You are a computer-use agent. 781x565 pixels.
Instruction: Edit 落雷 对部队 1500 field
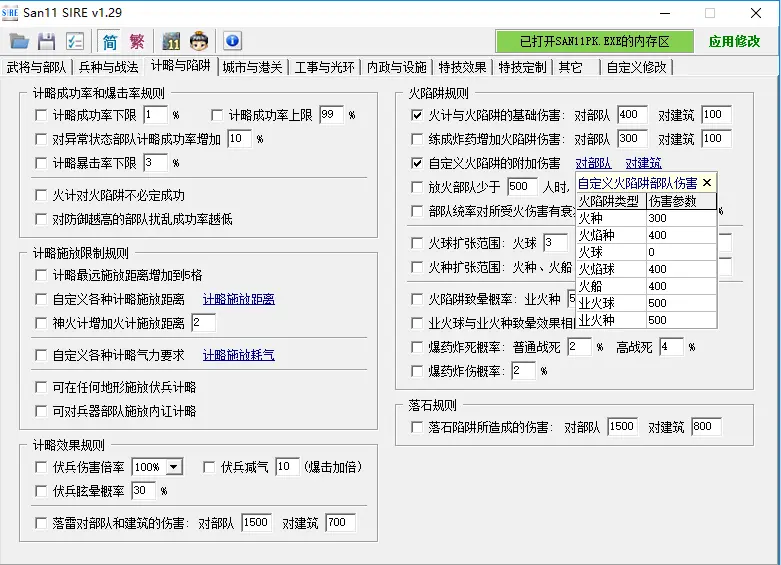coord(257,523)
